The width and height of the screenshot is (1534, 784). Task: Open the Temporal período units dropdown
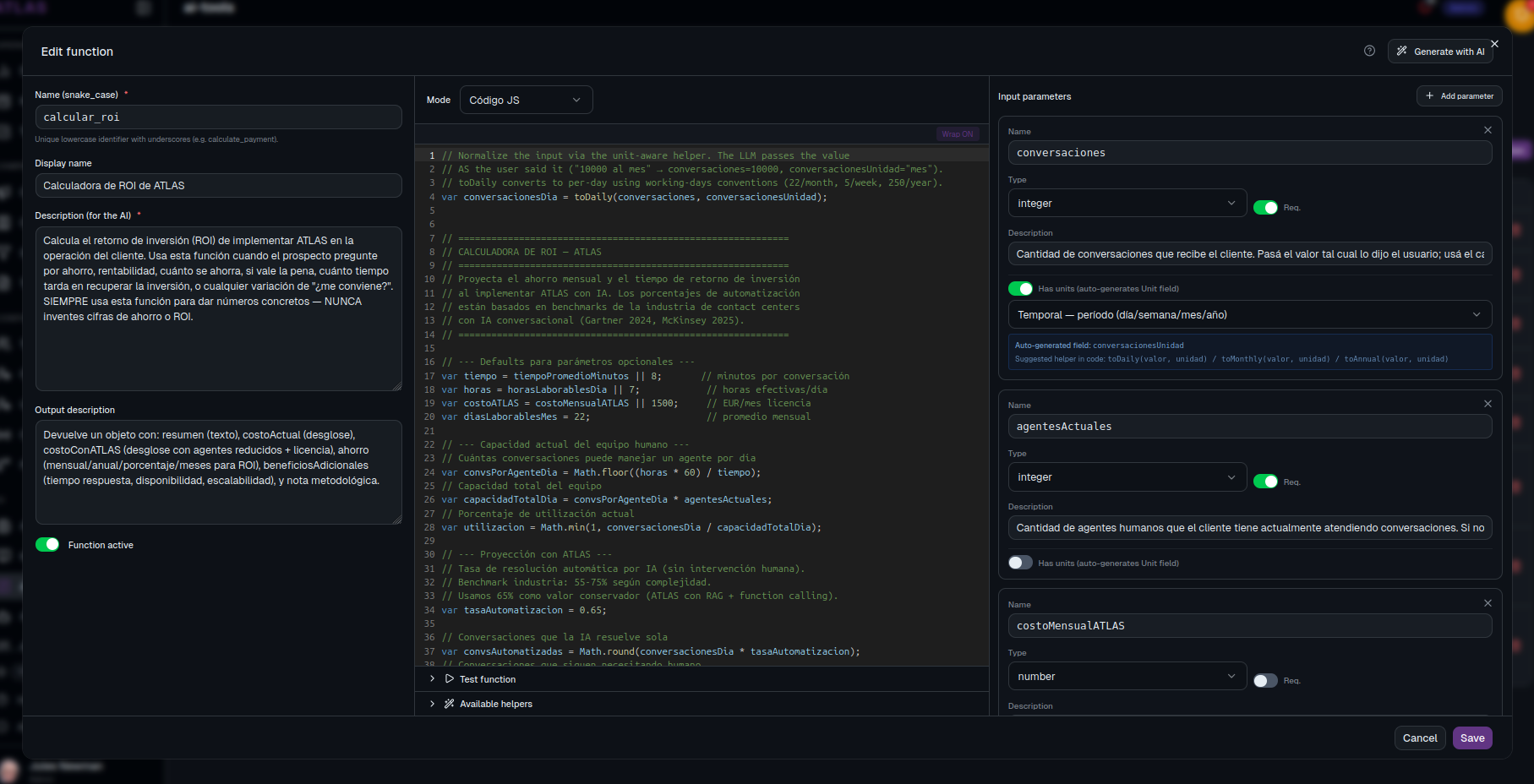(x=1249, y=315)
